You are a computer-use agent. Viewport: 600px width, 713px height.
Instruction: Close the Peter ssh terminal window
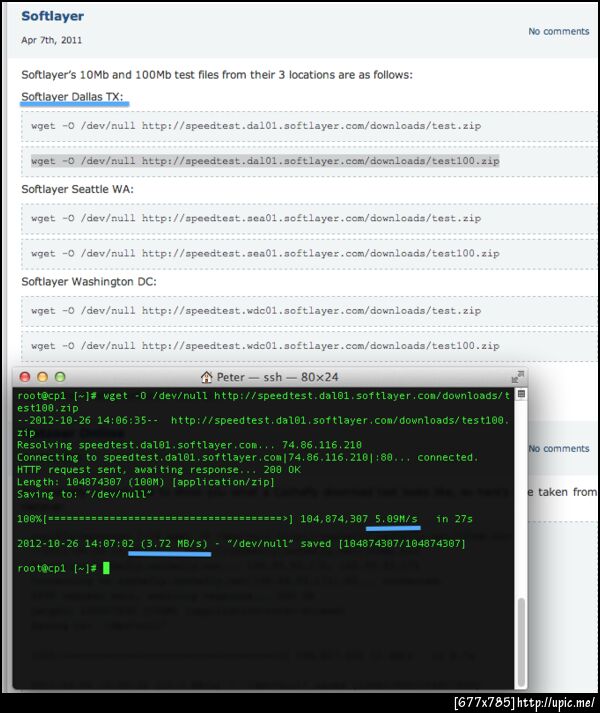click(25, 377)
